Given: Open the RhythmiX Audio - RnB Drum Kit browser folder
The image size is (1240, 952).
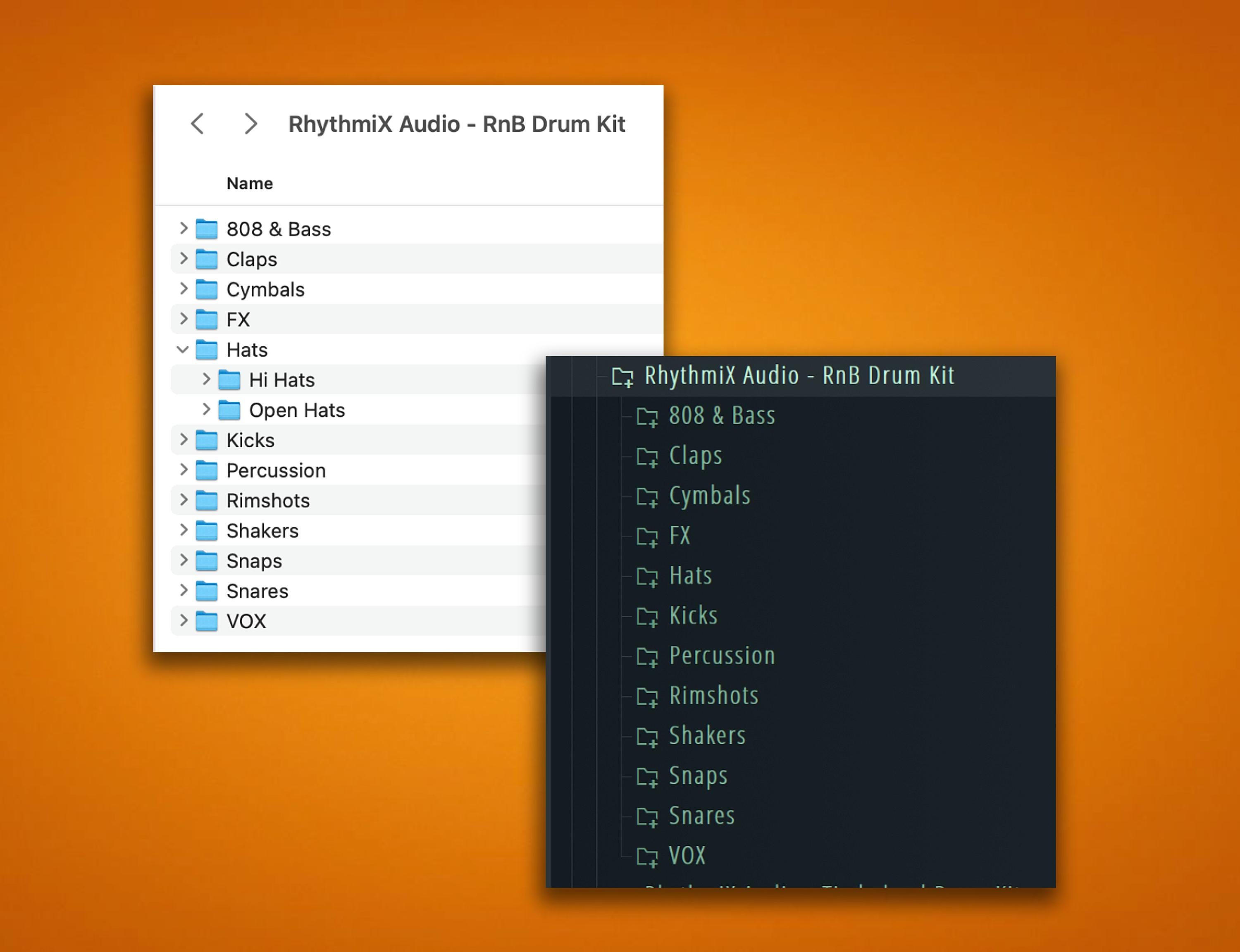Looking at the screenshot, I should click(x=800, y=376).
